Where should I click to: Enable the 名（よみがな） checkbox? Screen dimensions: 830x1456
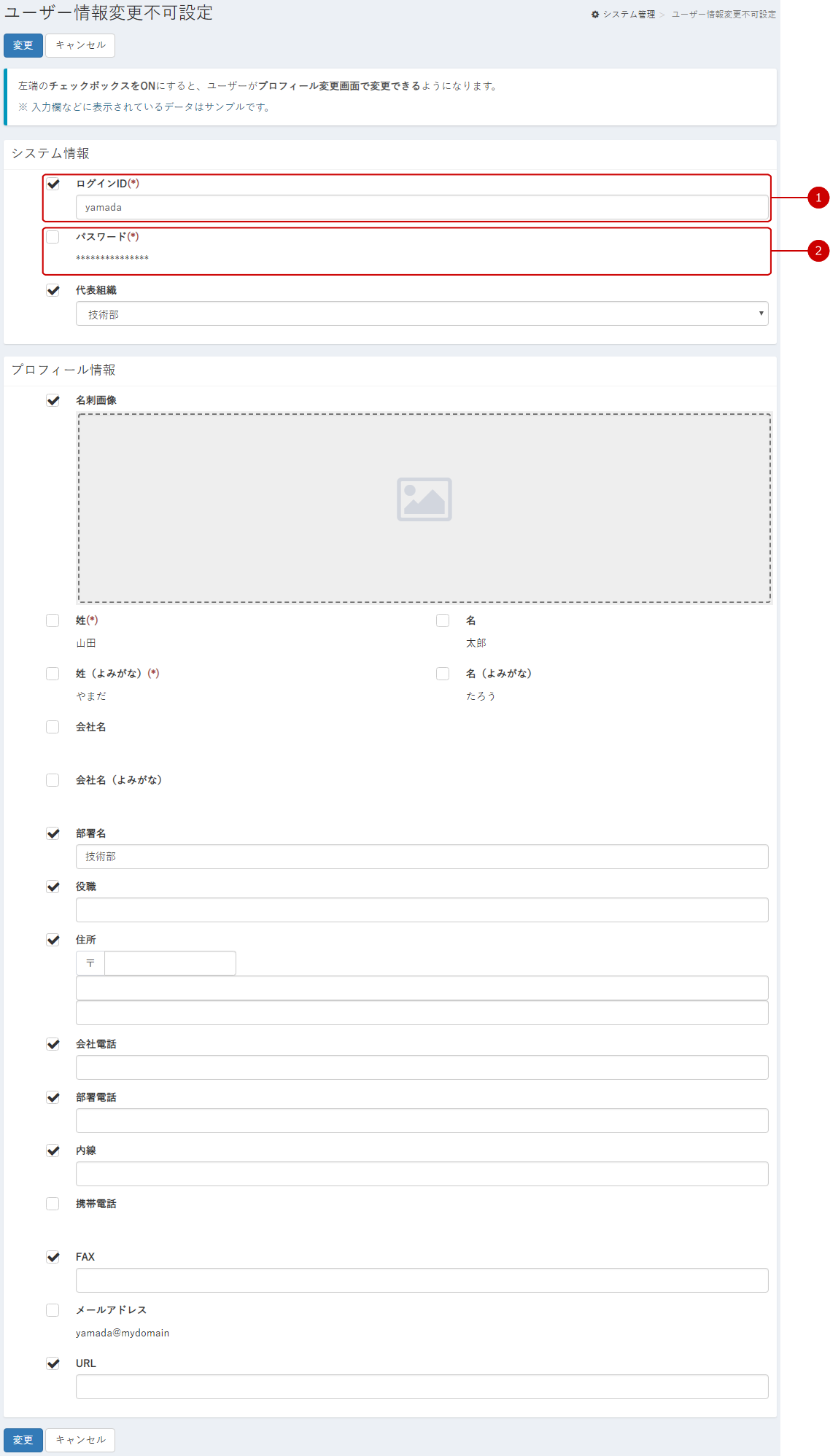click(x=443, y=674)
